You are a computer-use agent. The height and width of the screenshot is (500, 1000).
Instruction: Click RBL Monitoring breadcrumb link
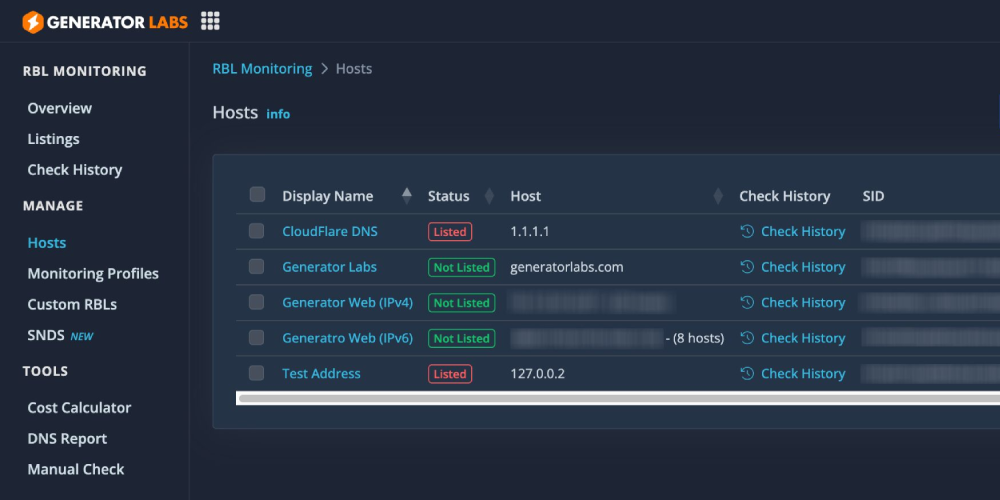(x=263, y=69)
